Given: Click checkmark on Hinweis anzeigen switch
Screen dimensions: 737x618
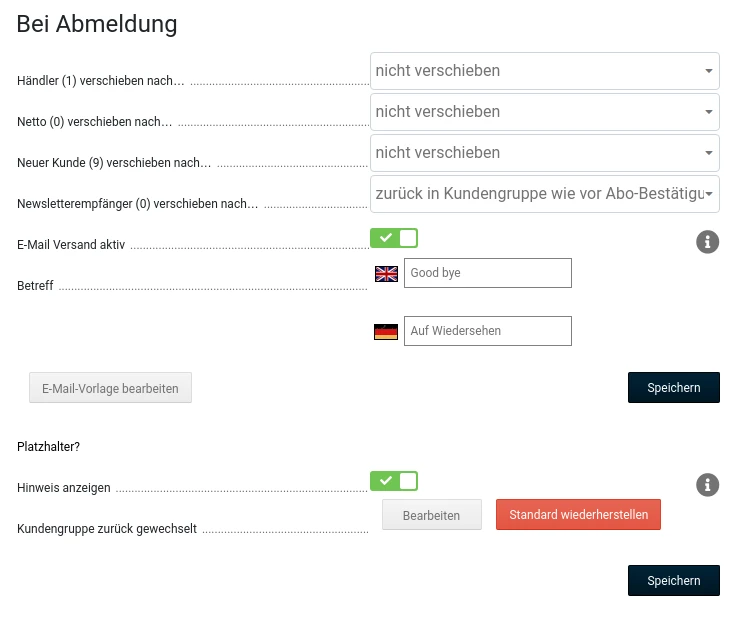Looking at the screenshot, I should (x=385, y=481).
